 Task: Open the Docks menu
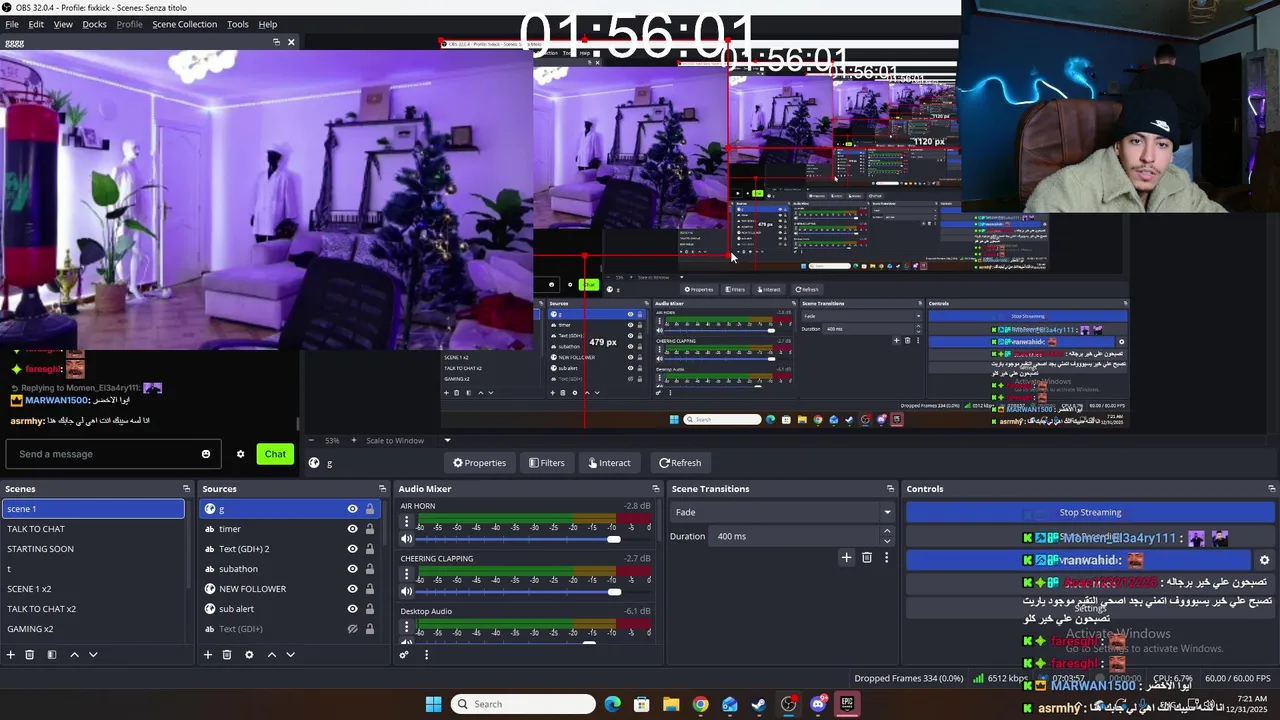click(x=94, y=24)
